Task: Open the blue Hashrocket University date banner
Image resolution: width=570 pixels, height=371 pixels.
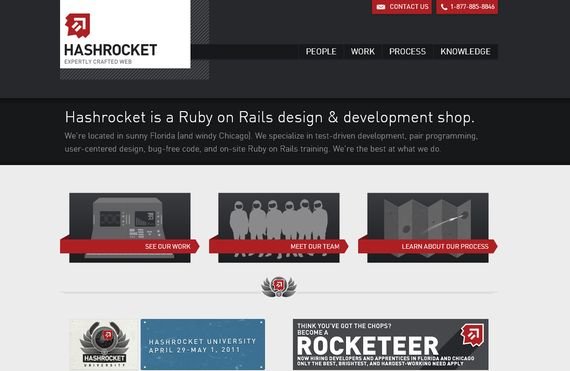Action: coord(203,344)
